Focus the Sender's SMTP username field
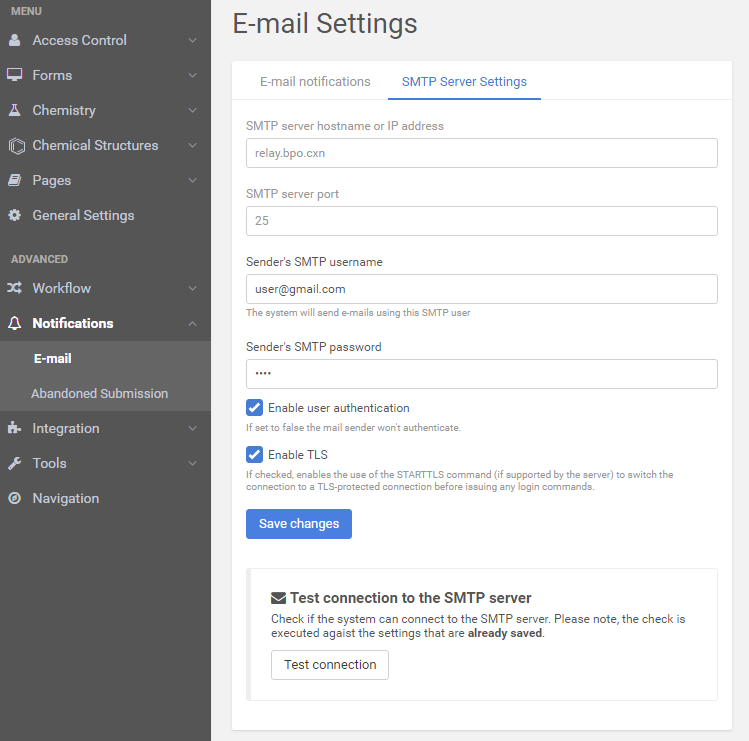Image resolution: width=749 pixels, height=741 pixels. 481,289
